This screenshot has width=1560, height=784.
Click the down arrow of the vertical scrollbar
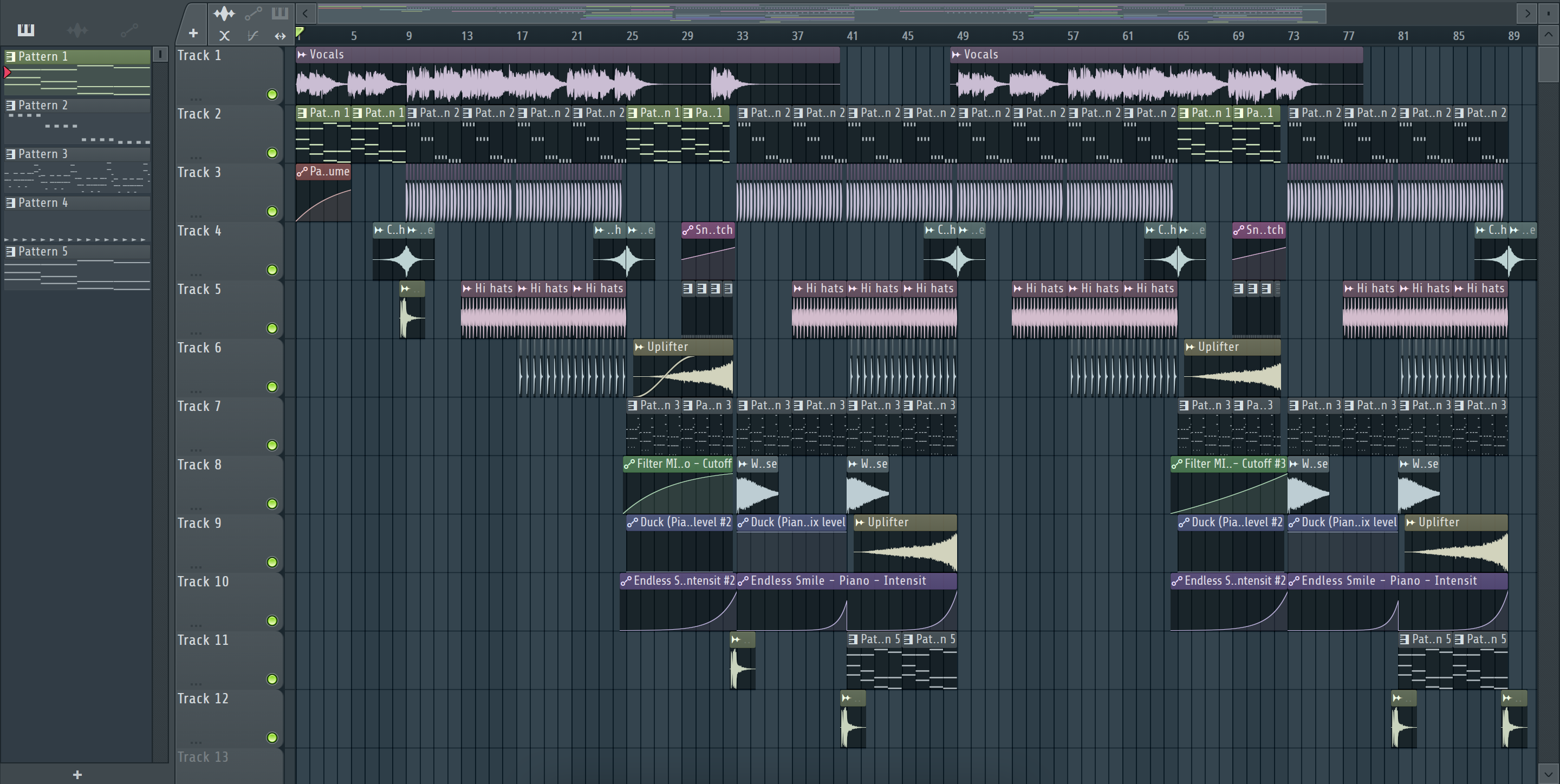1549,773
